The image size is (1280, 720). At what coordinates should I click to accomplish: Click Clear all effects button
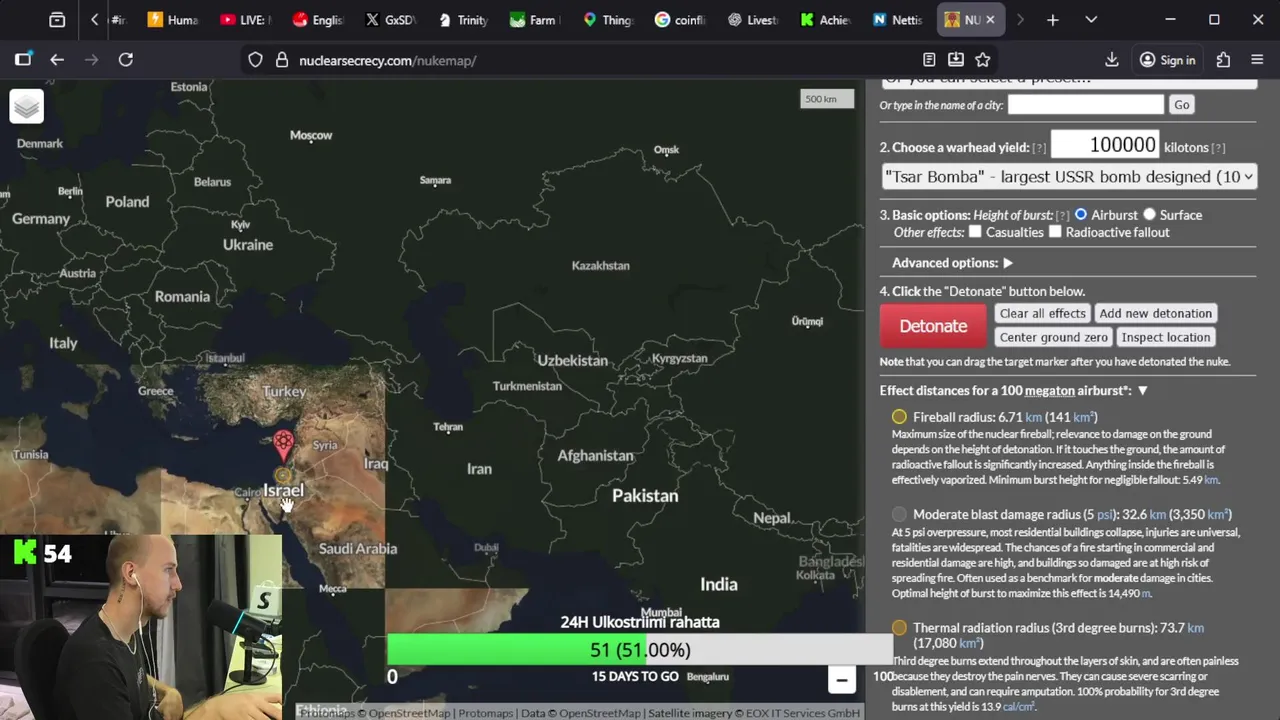(1042, 313)
